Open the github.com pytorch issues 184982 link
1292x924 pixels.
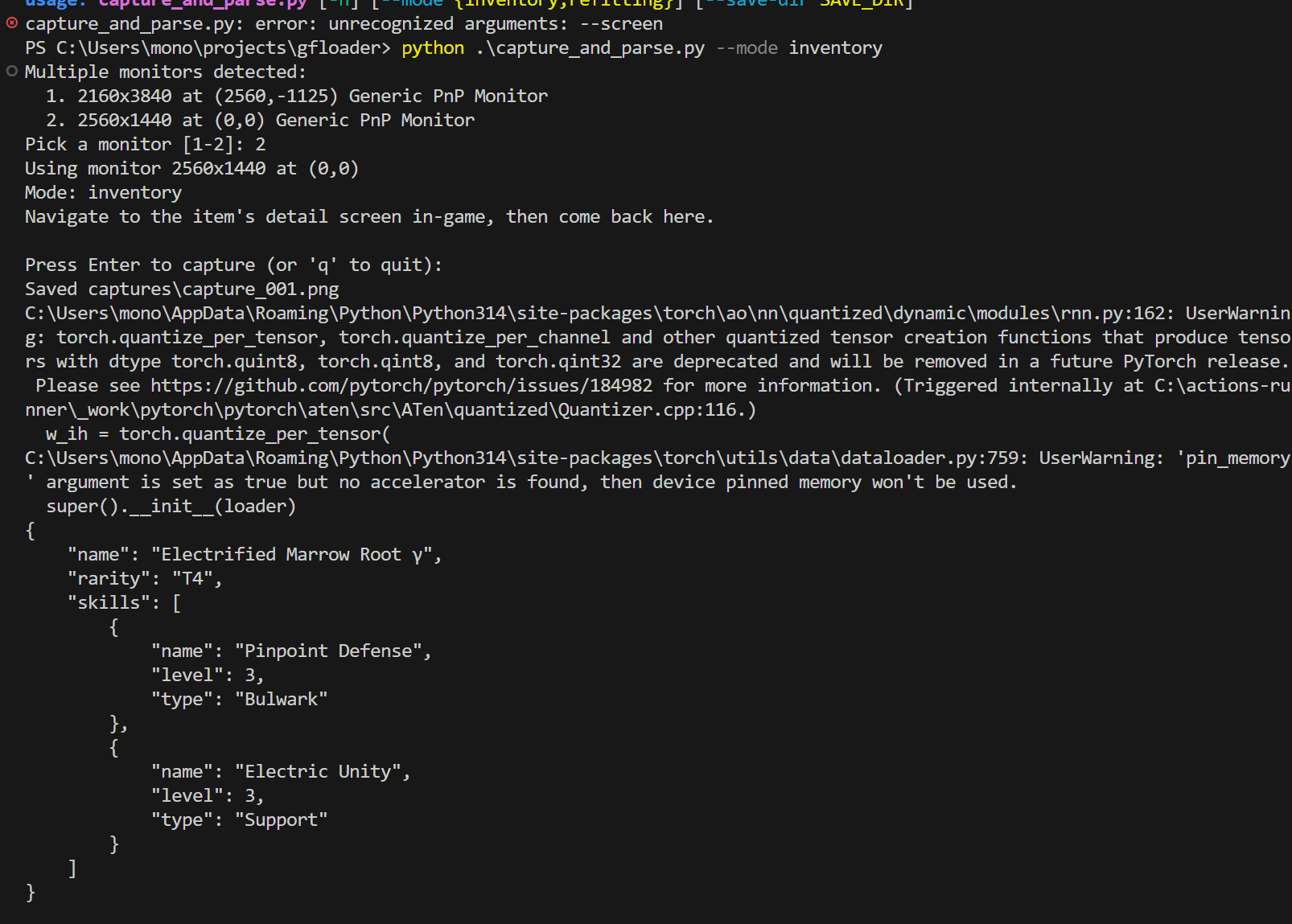pos(401,386)
